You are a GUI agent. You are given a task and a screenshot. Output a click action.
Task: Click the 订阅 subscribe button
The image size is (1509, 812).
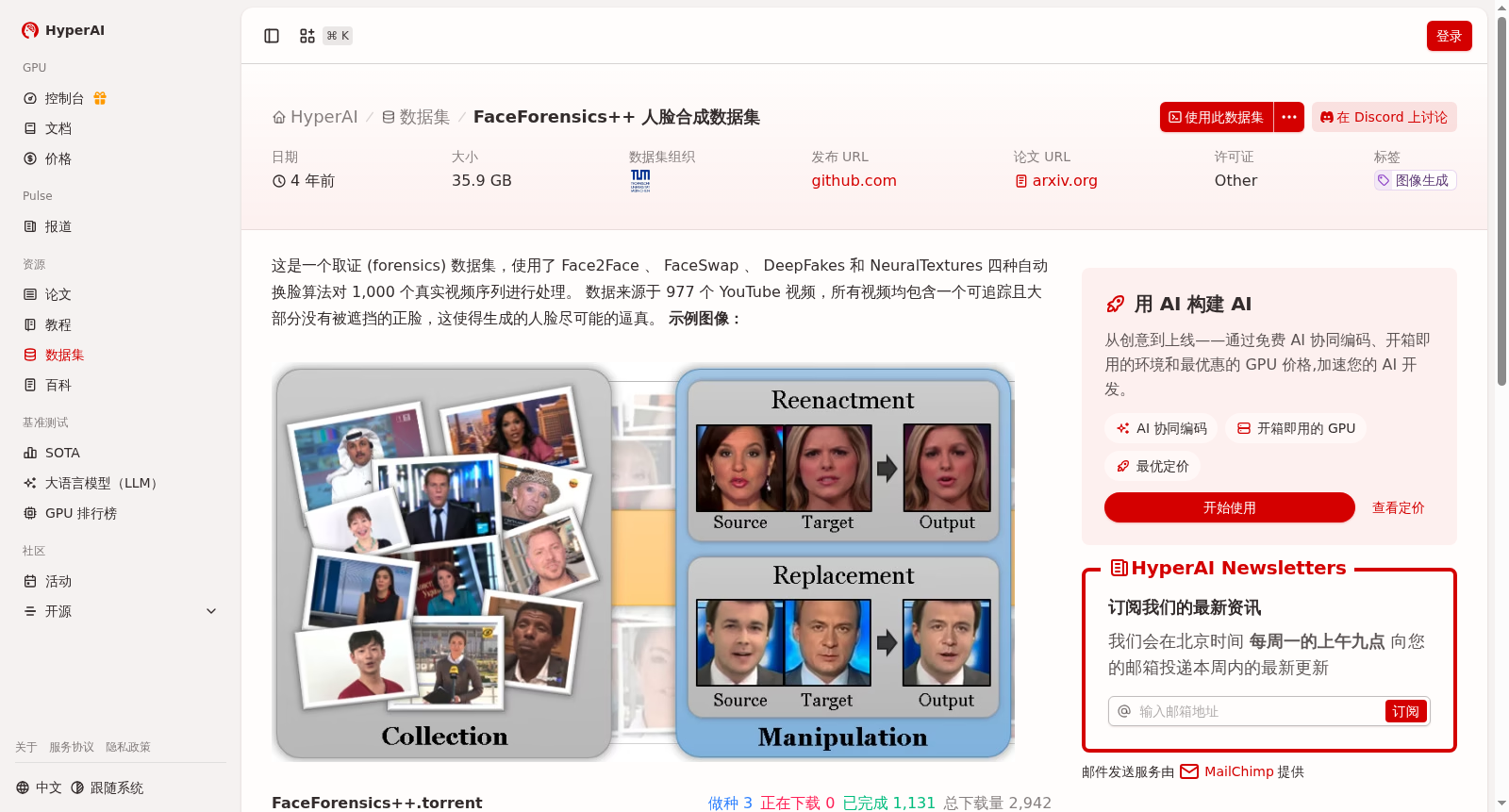pyautogui.click(x=1405, y=711)
